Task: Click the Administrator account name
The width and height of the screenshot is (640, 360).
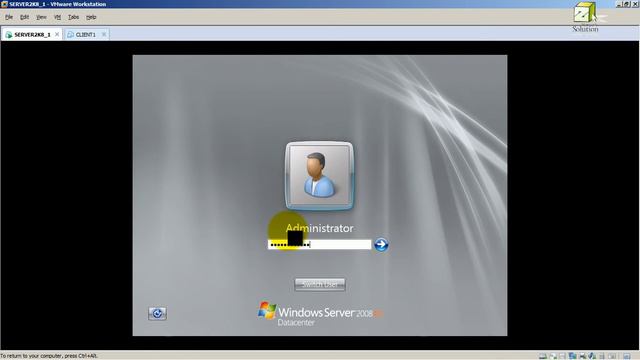Action: 320,228
